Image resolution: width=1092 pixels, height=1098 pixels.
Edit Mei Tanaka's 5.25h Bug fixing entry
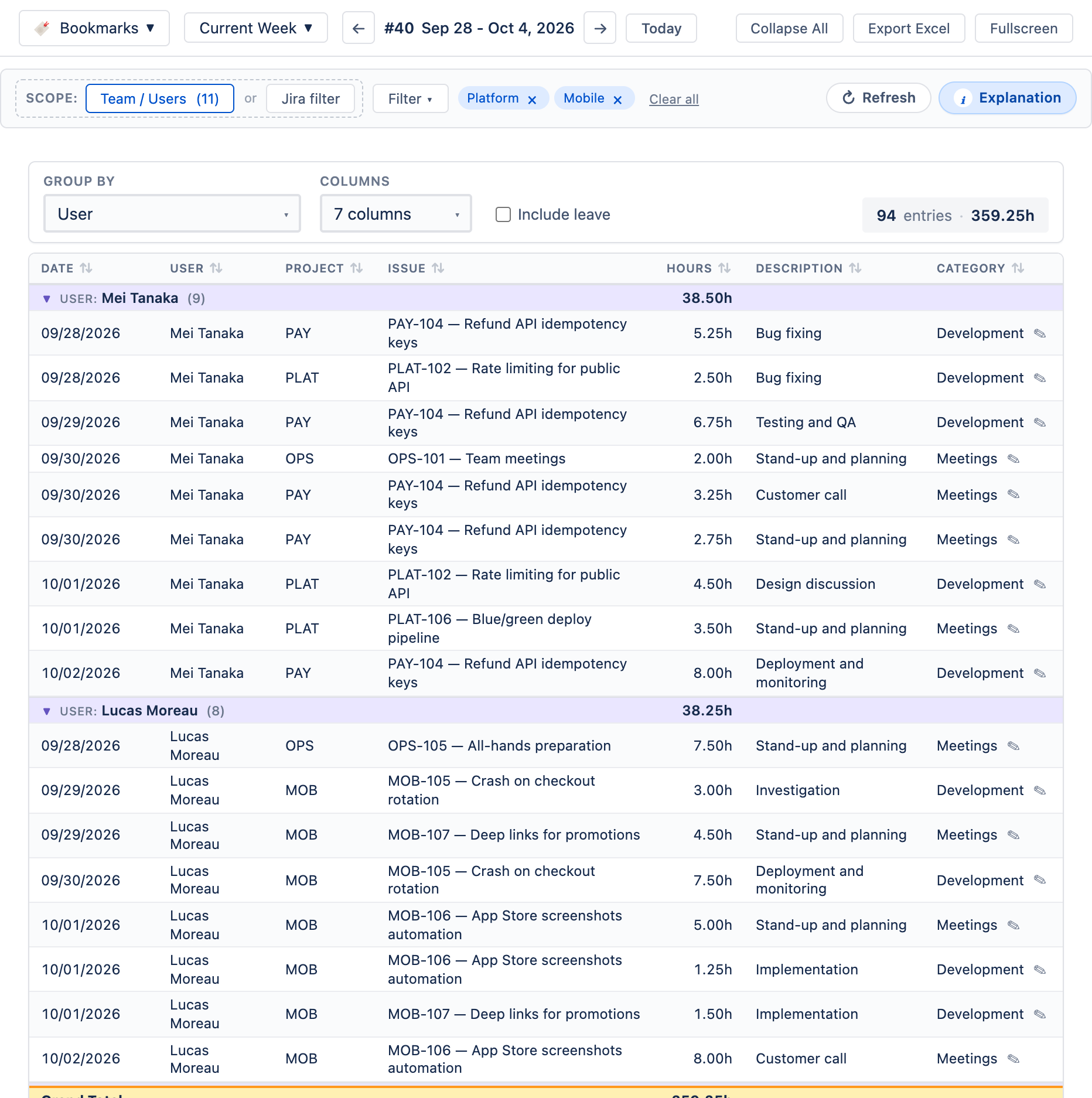point(1040,333)
